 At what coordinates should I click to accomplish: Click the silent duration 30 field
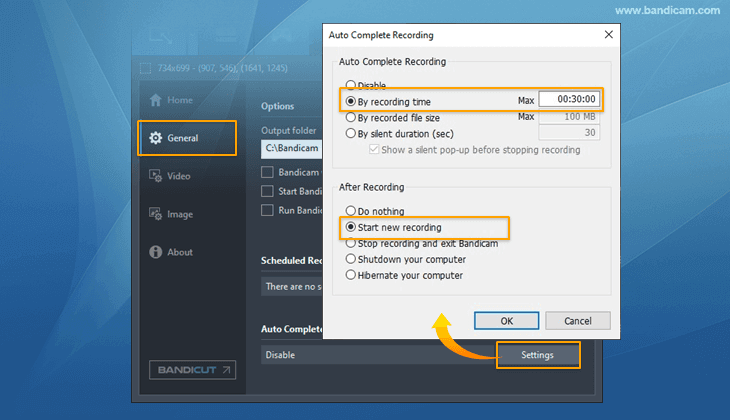click(569, 133)
